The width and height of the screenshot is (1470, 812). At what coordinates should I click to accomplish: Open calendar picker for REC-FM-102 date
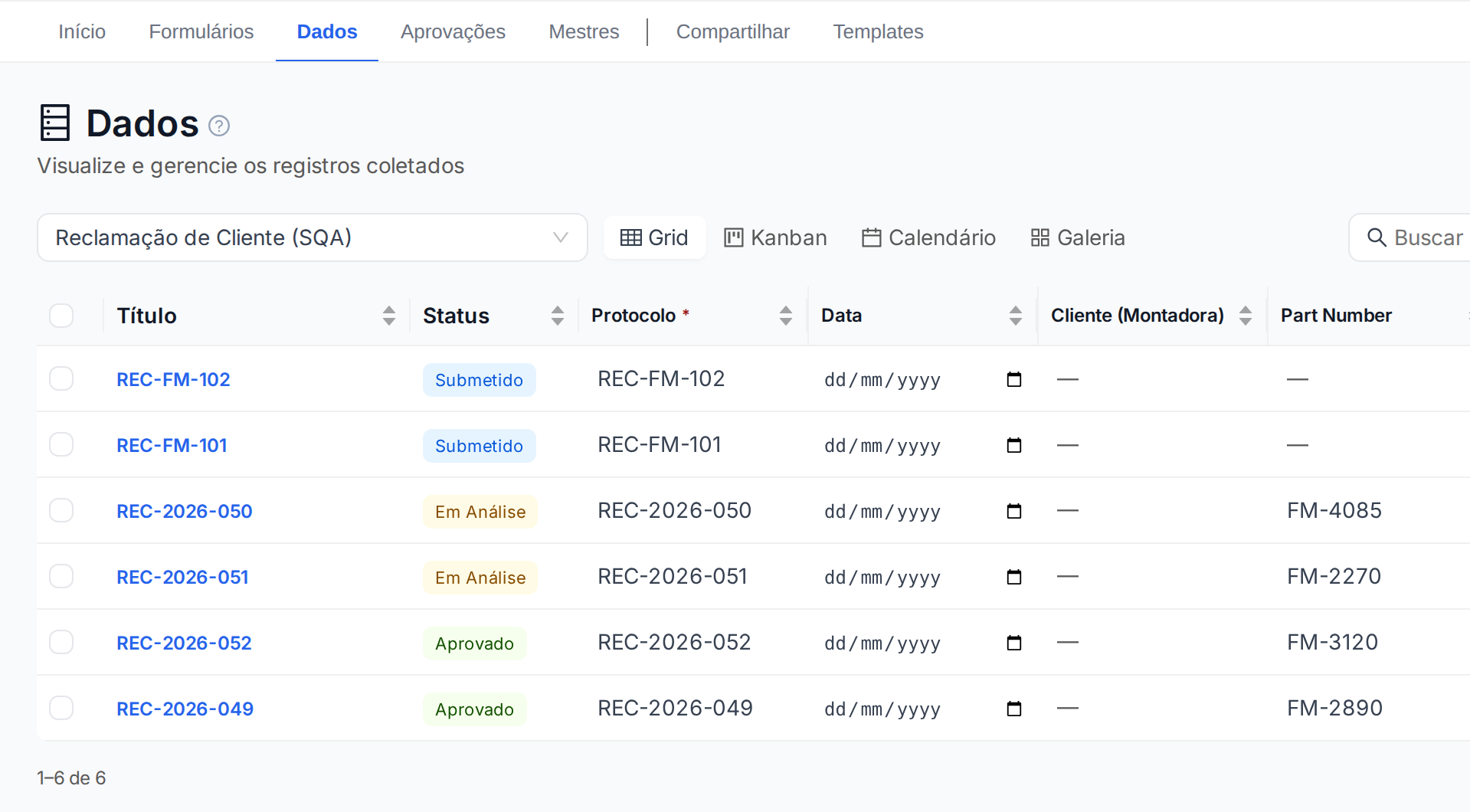coord(1014,379)
